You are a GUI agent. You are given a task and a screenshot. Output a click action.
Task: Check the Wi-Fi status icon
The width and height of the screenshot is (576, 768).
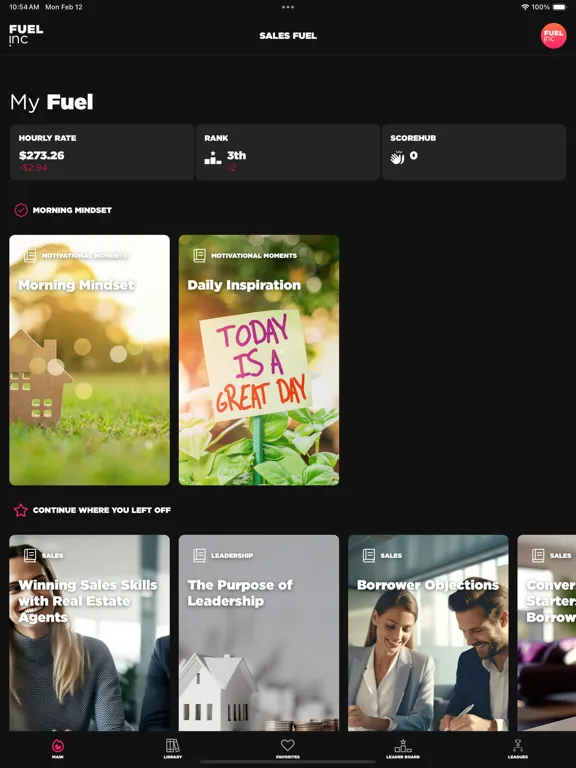525,7
